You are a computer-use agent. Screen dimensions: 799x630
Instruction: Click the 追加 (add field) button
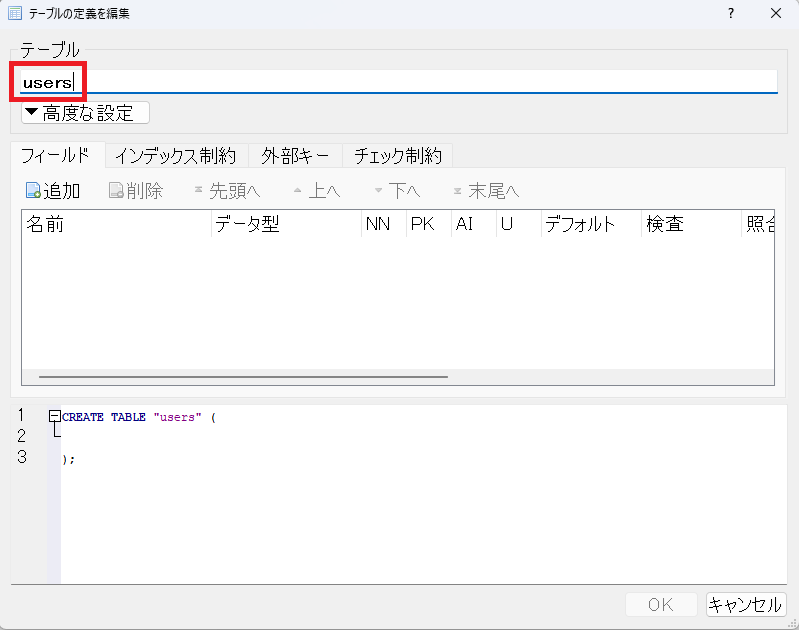[x=53, y=191]
